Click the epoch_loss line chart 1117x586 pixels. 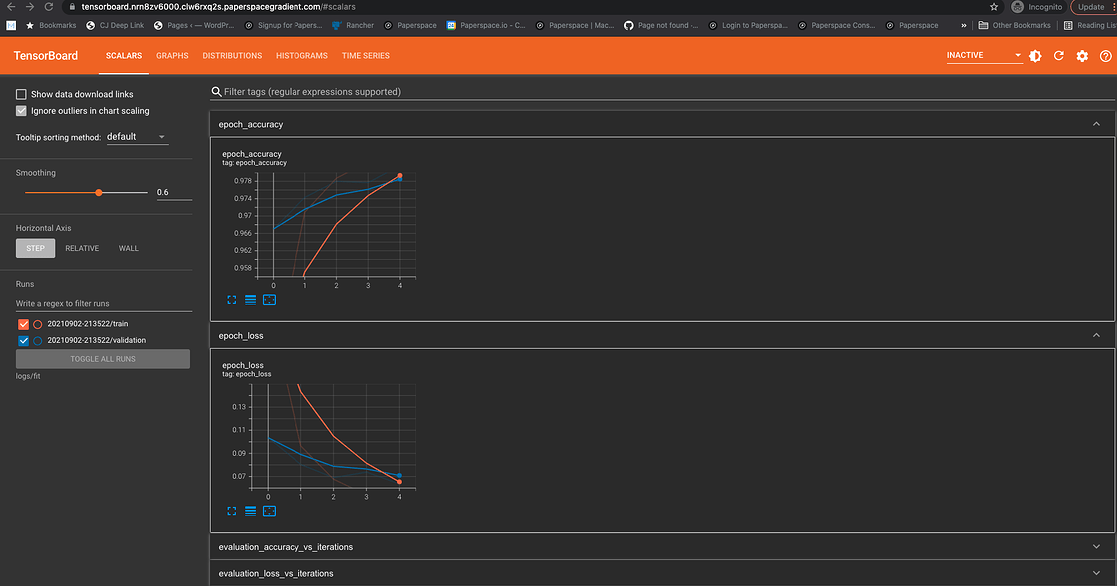click(x=333, y=436)
